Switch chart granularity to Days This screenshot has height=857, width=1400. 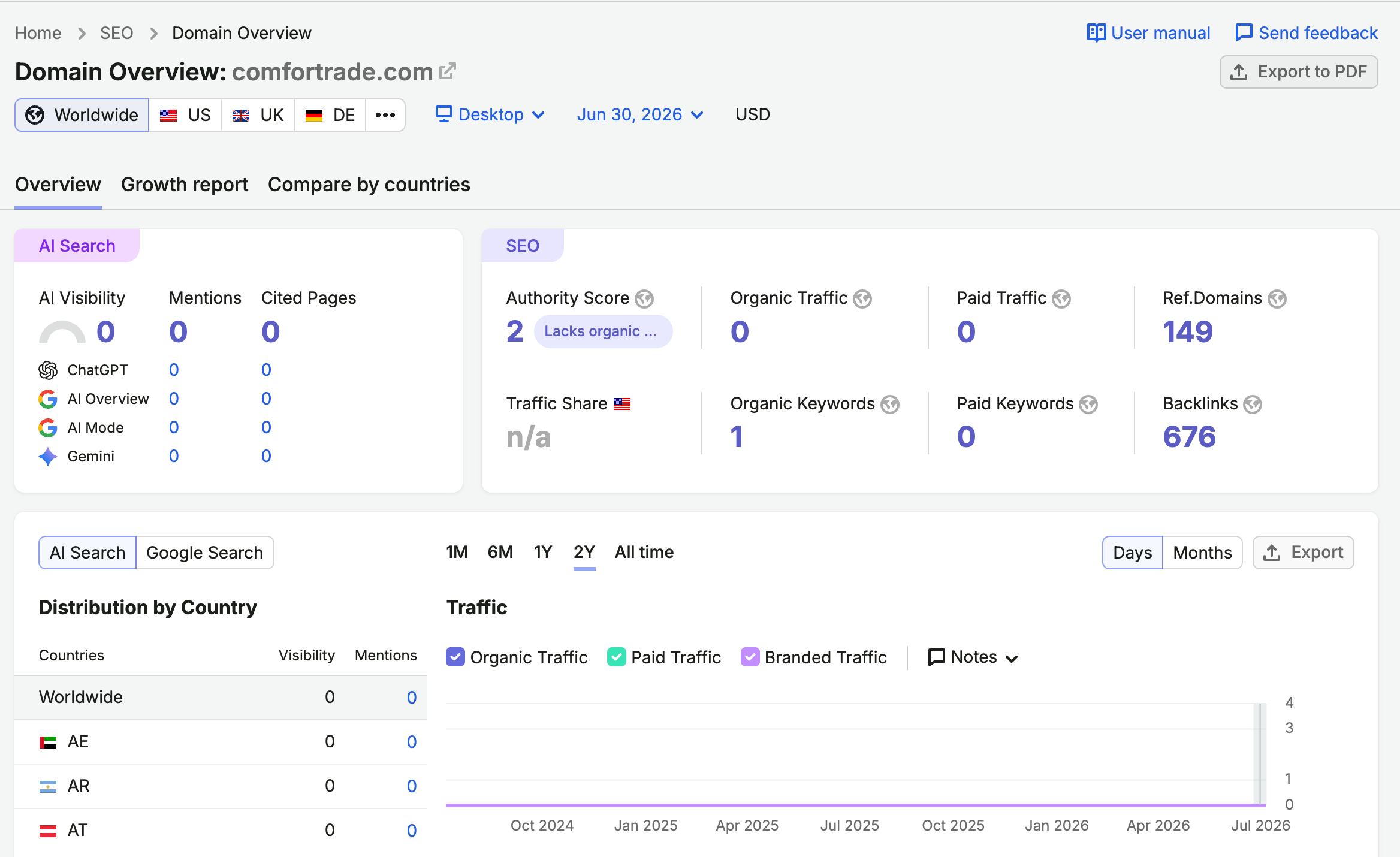coord(1132,553)
